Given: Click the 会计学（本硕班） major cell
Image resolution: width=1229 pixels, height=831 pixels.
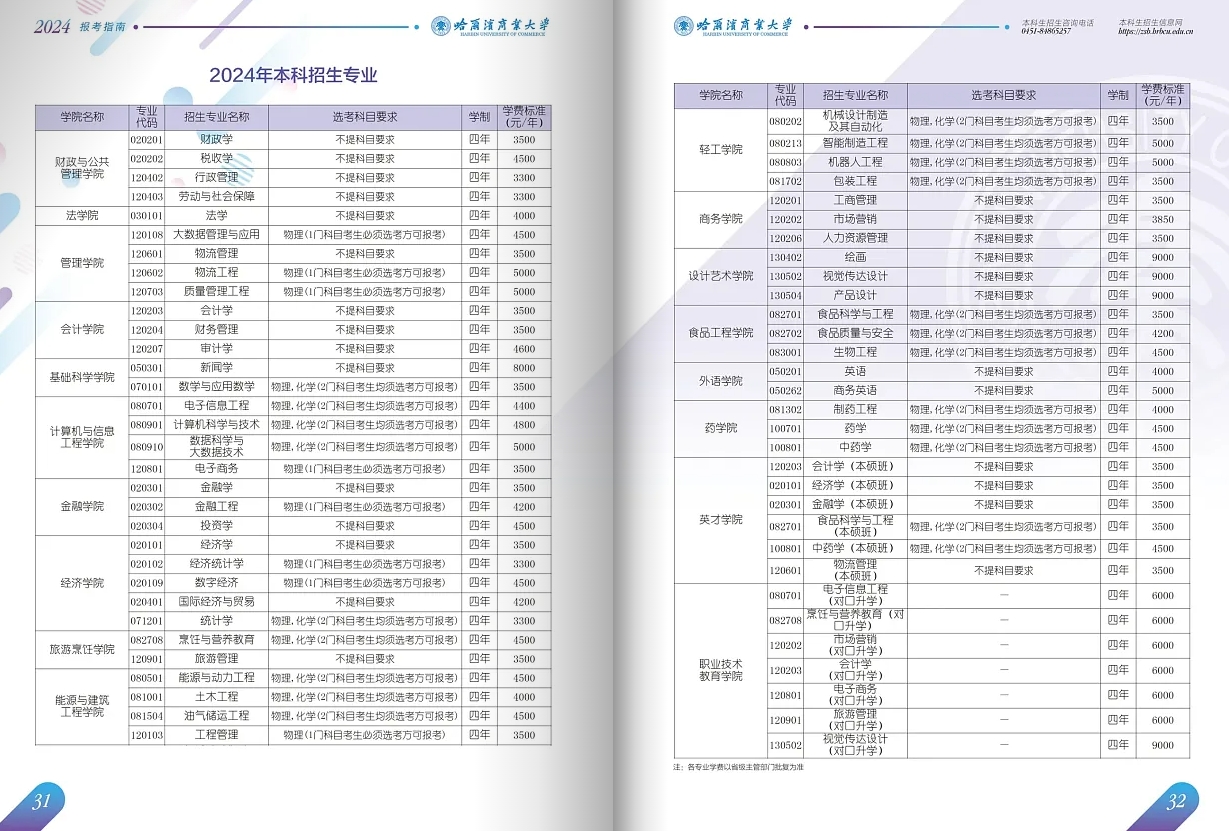Looking at the screenshot, I should pyautogui.click(x=855, y=466).
